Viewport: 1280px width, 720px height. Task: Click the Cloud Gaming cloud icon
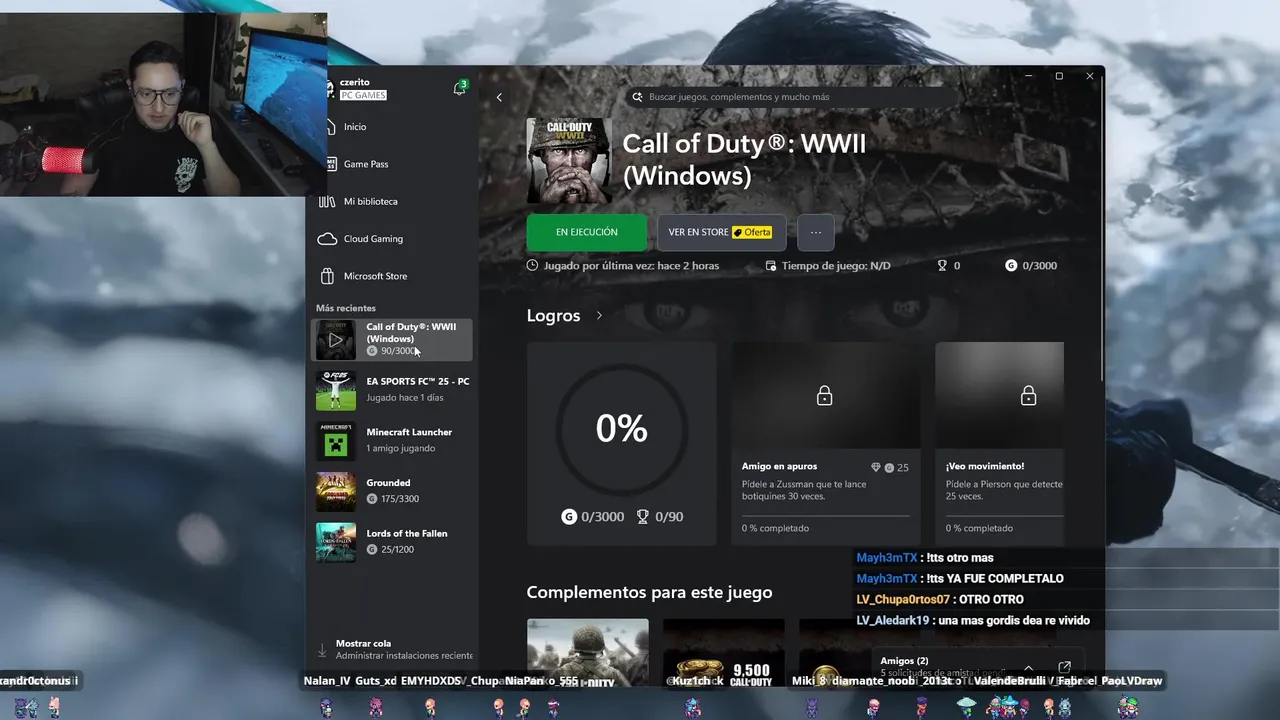click(x=327, y=239)
